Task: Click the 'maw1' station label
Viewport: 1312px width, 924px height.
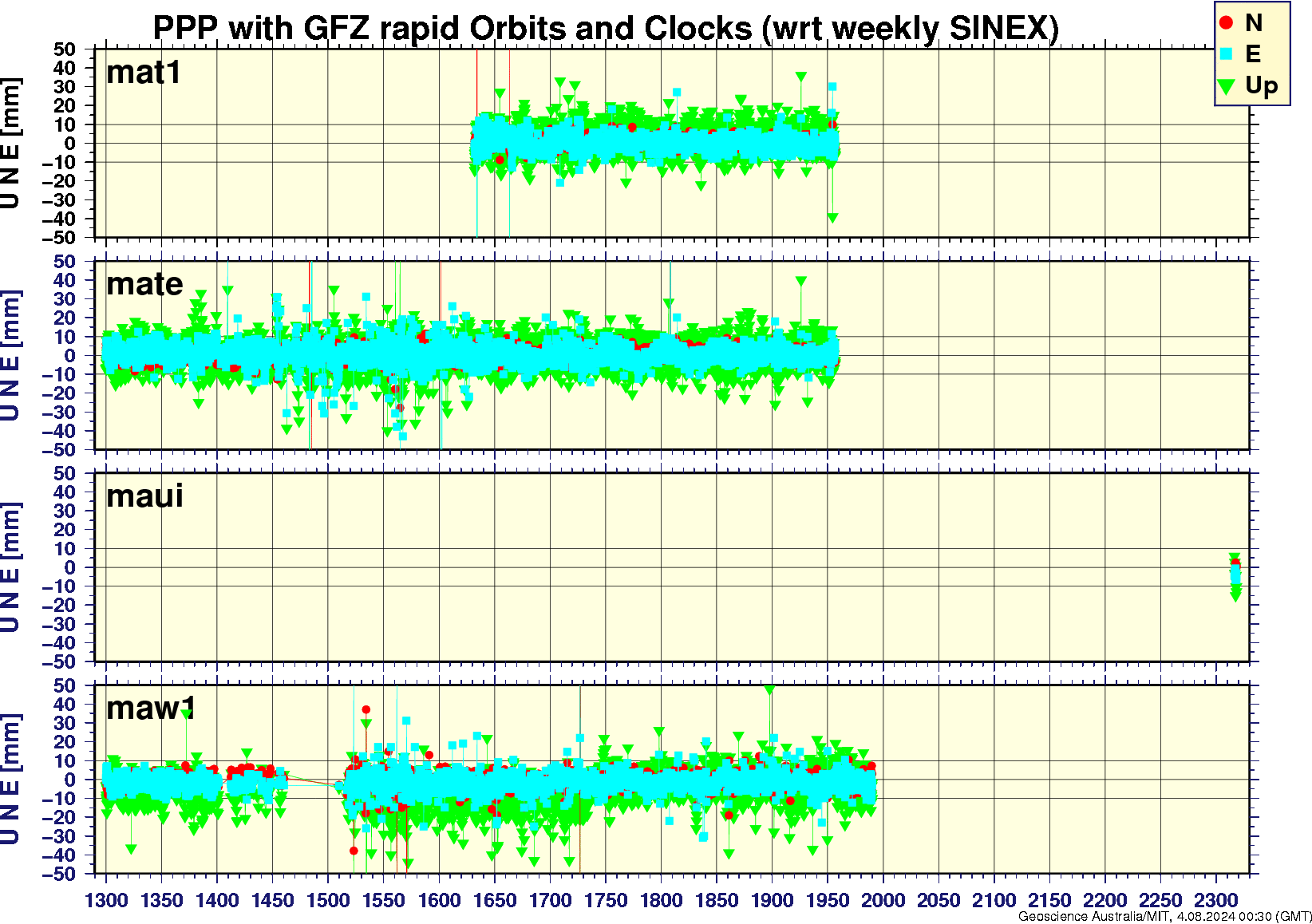Action: click(151, 708)
